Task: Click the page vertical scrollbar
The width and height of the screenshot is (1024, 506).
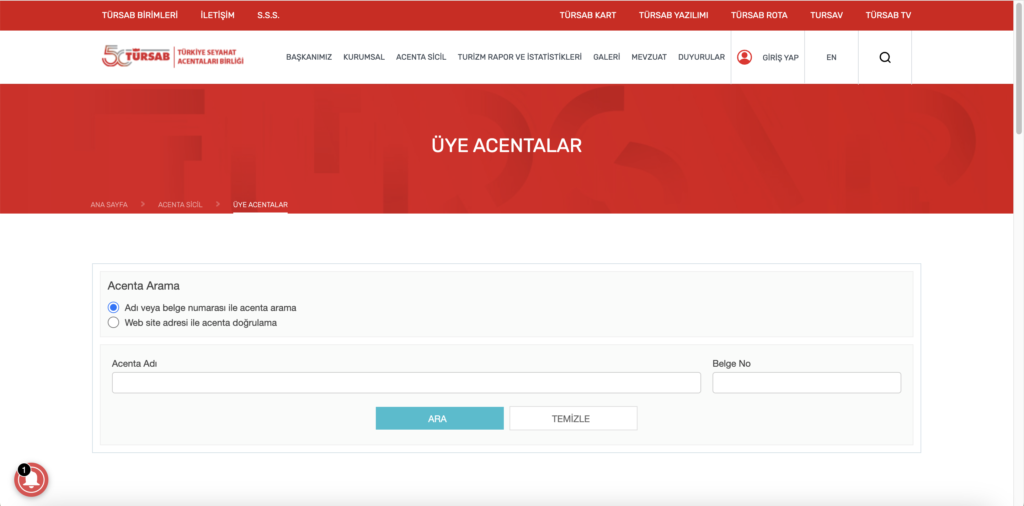Action: 1018,70
